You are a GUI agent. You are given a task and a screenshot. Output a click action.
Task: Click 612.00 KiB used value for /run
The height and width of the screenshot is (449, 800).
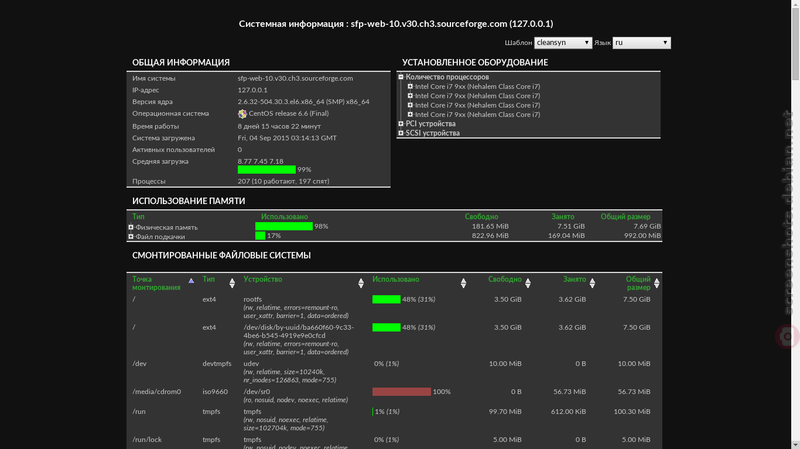pyautogui.click(x=568, y=412)
